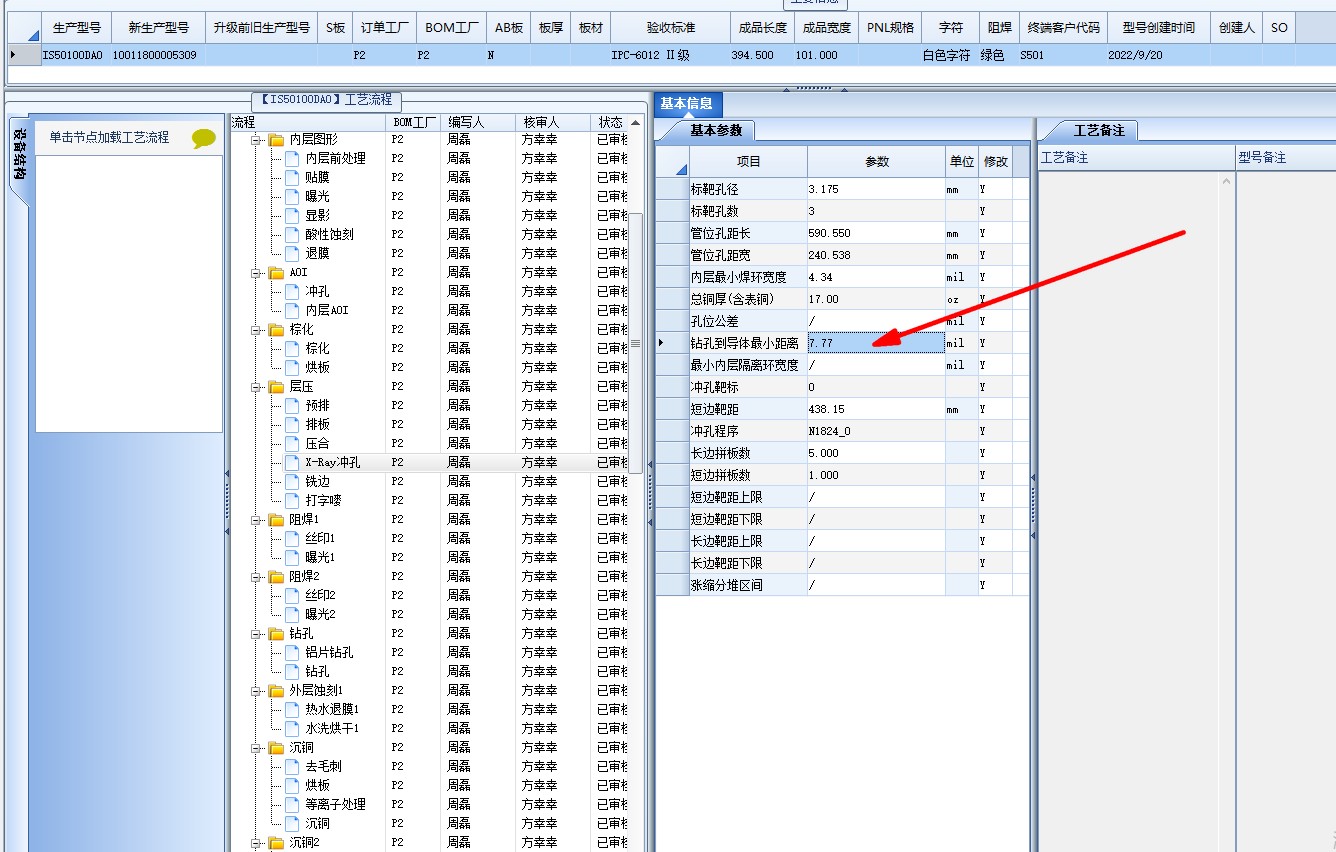Click the 短边靶距 value 438.15
Viewport: 1336px width, 852px height.
point(876,409)
